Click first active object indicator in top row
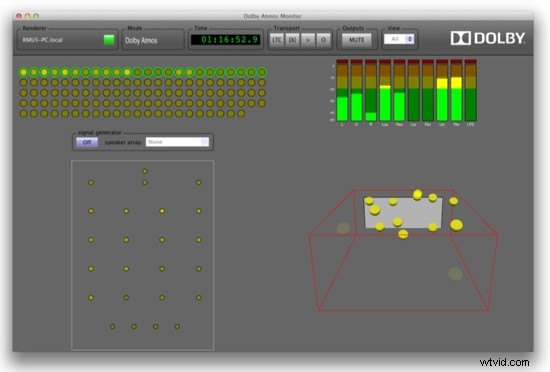 [x=24, y=72]
